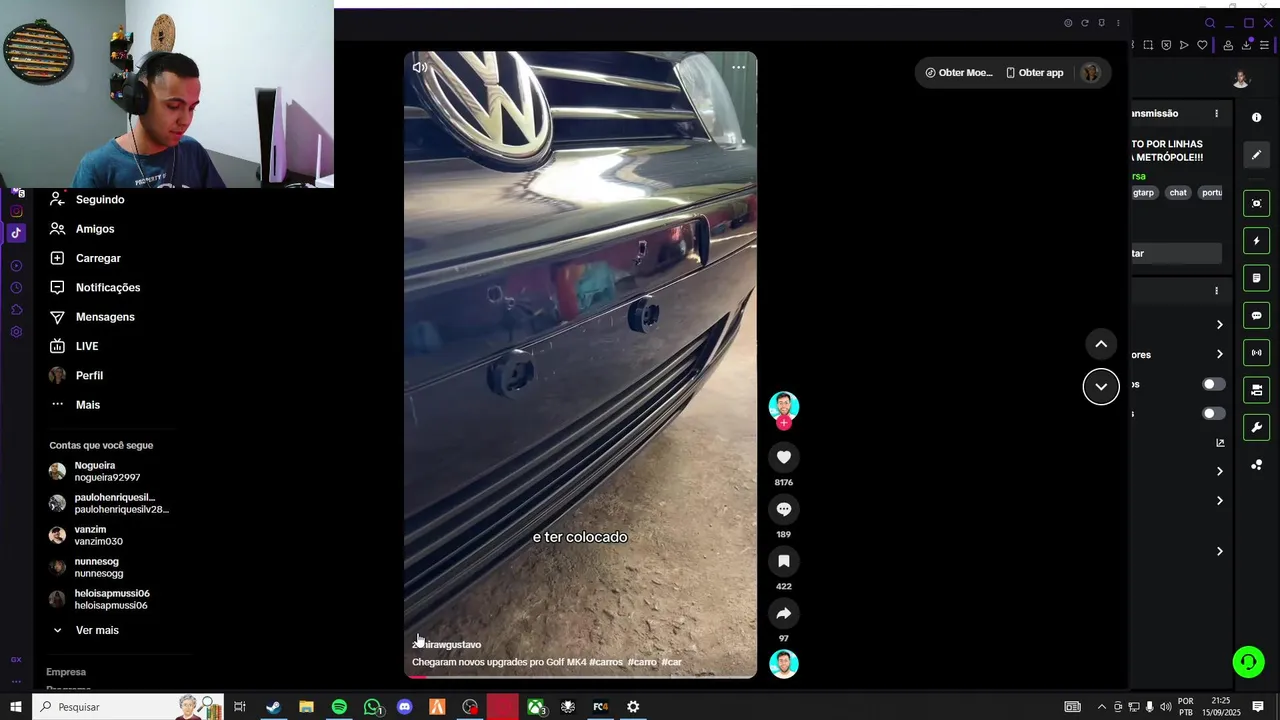Click green wrench tools icon
The image size is (1280, 720).
click(1257, 428)
